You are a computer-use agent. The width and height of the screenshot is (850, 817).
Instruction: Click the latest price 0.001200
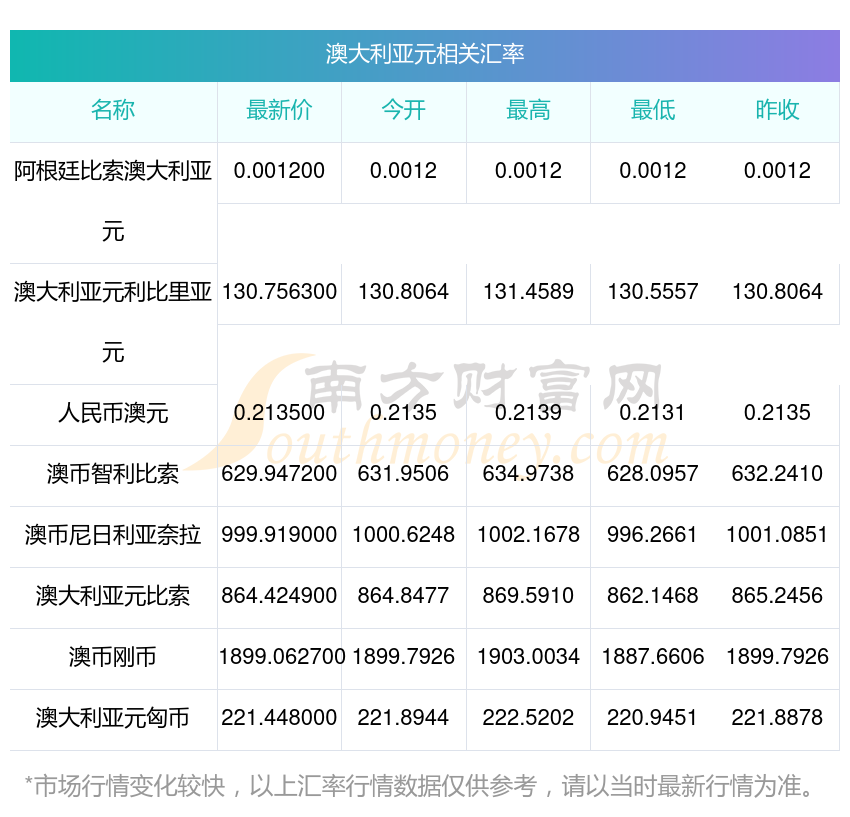pos(279,171)
